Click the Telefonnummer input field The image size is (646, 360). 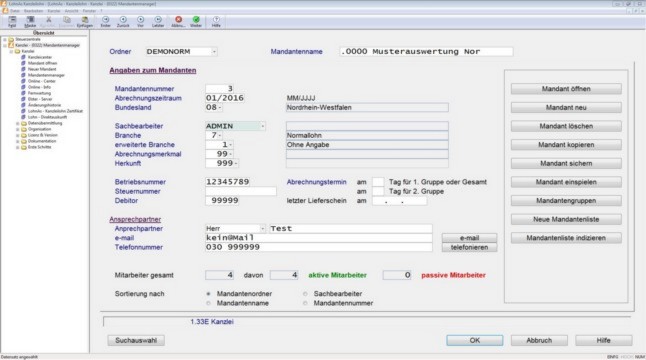click(x=318, y=248)
